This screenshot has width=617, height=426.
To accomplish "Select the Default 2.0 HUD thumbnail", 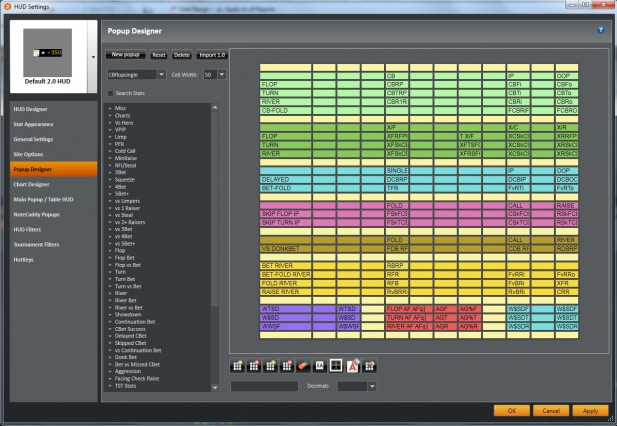I will [48, 56].
